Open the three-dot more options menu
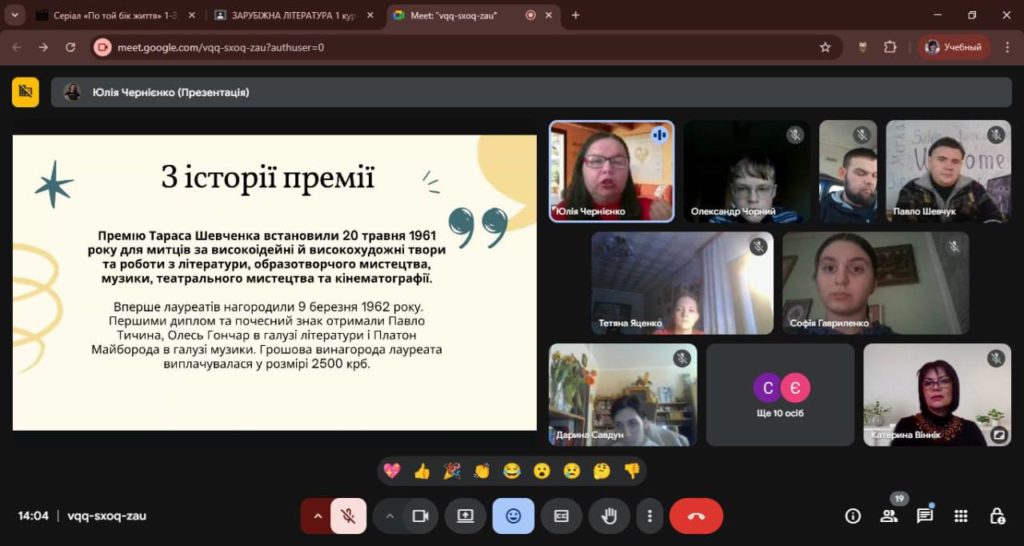The image size is (1024, 546). [x=650, y=516]
